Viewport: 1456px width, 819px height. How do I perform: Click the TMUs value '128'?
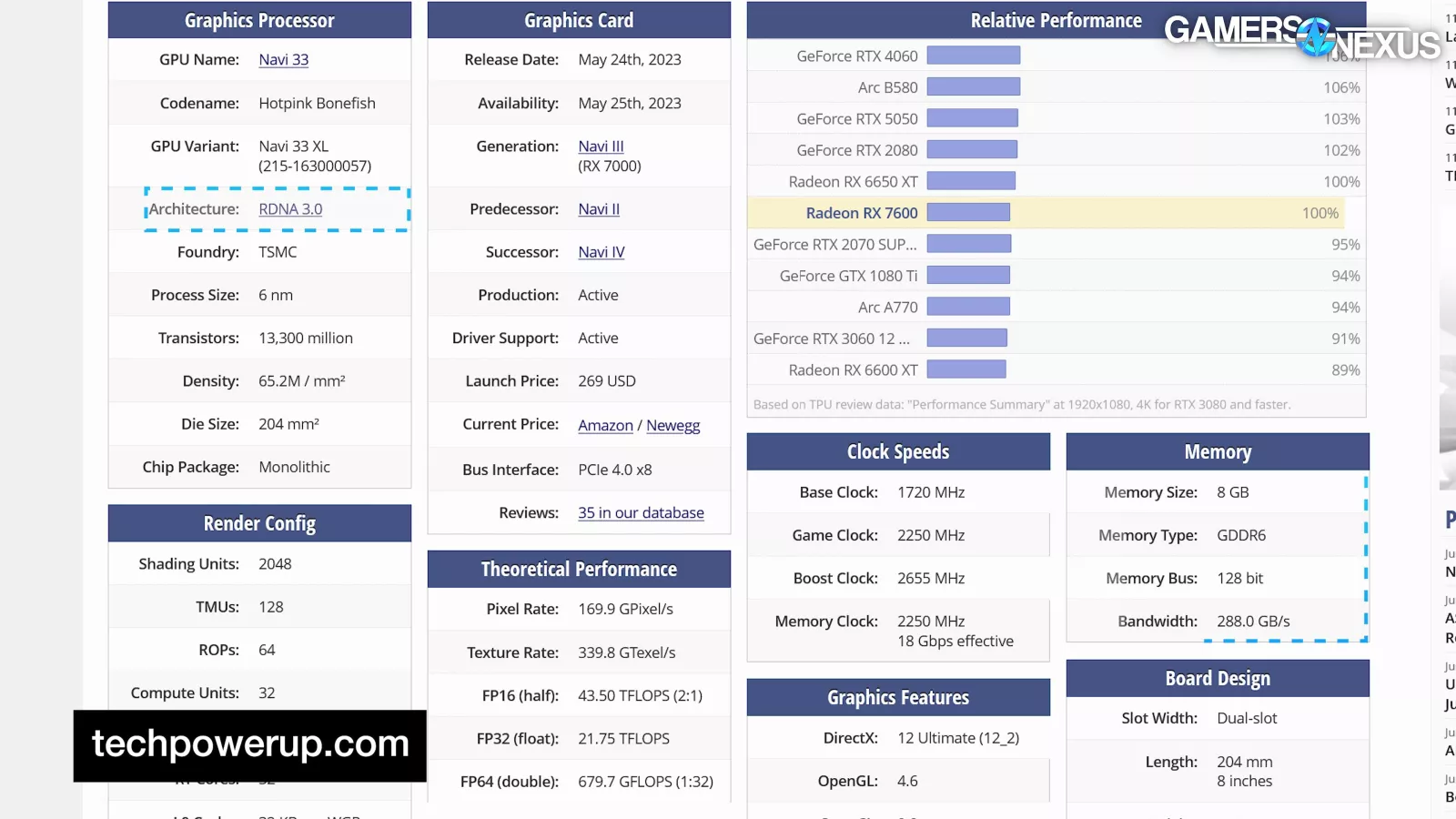271,607
